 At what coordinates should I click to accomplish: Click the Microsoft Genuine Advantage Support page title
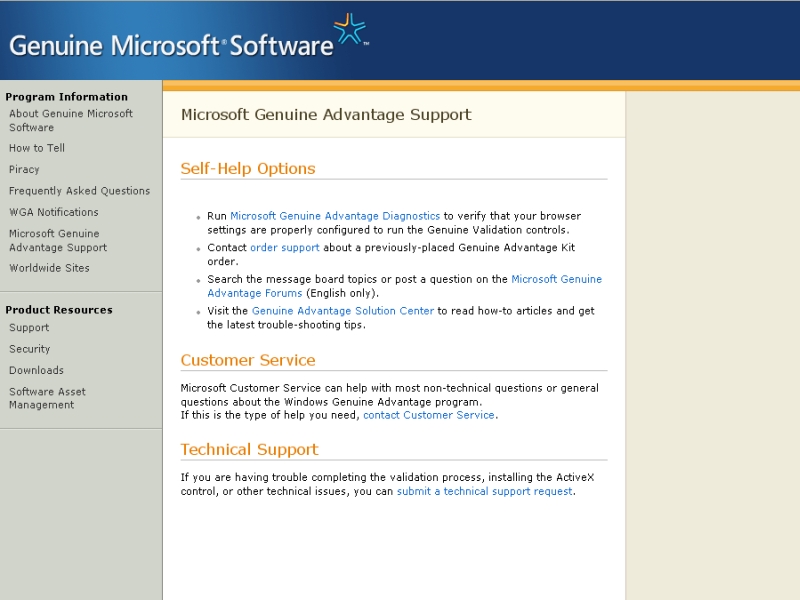tap(326, 114)
